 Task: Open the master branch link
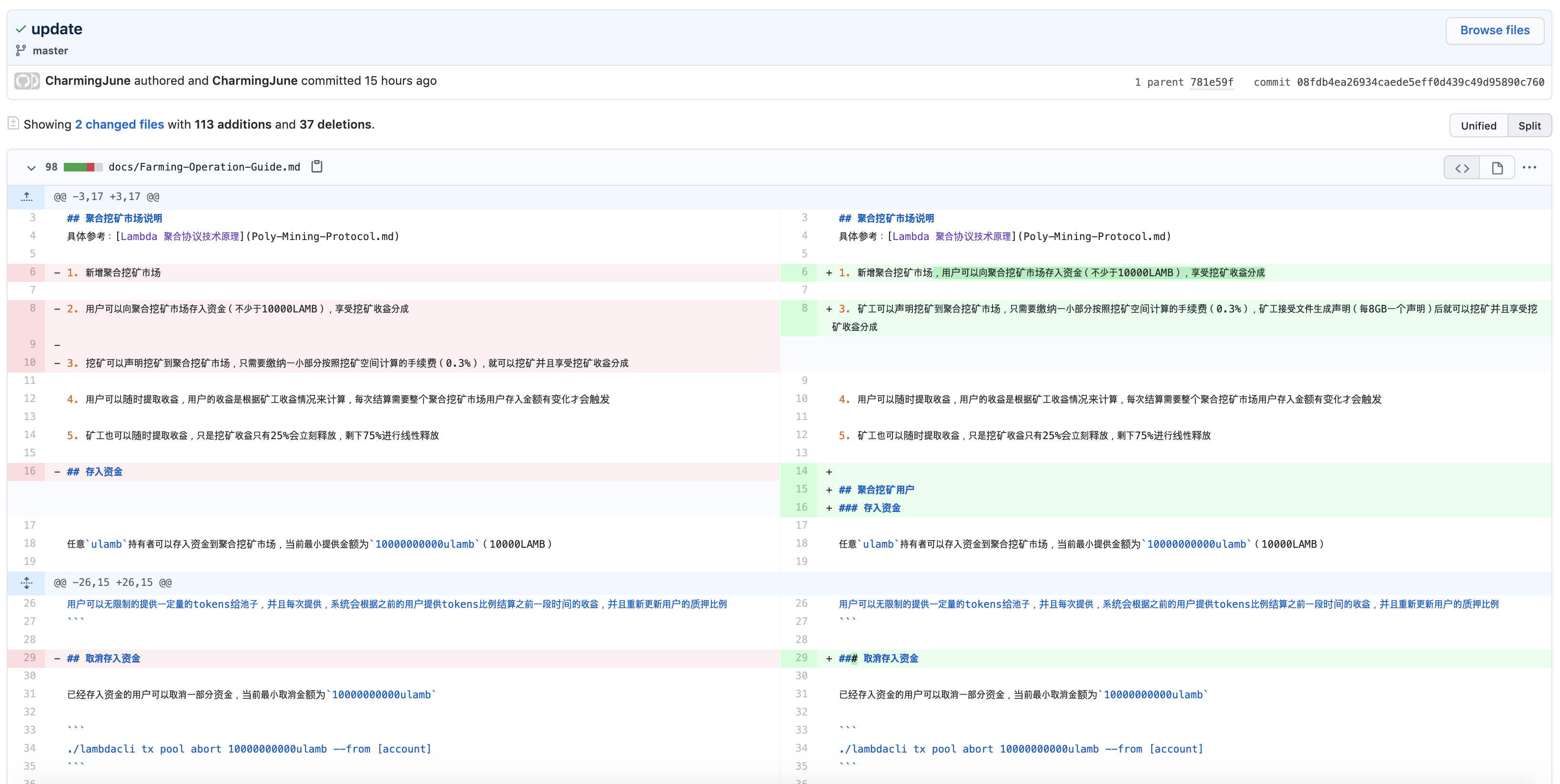click(x=50, y=51)
